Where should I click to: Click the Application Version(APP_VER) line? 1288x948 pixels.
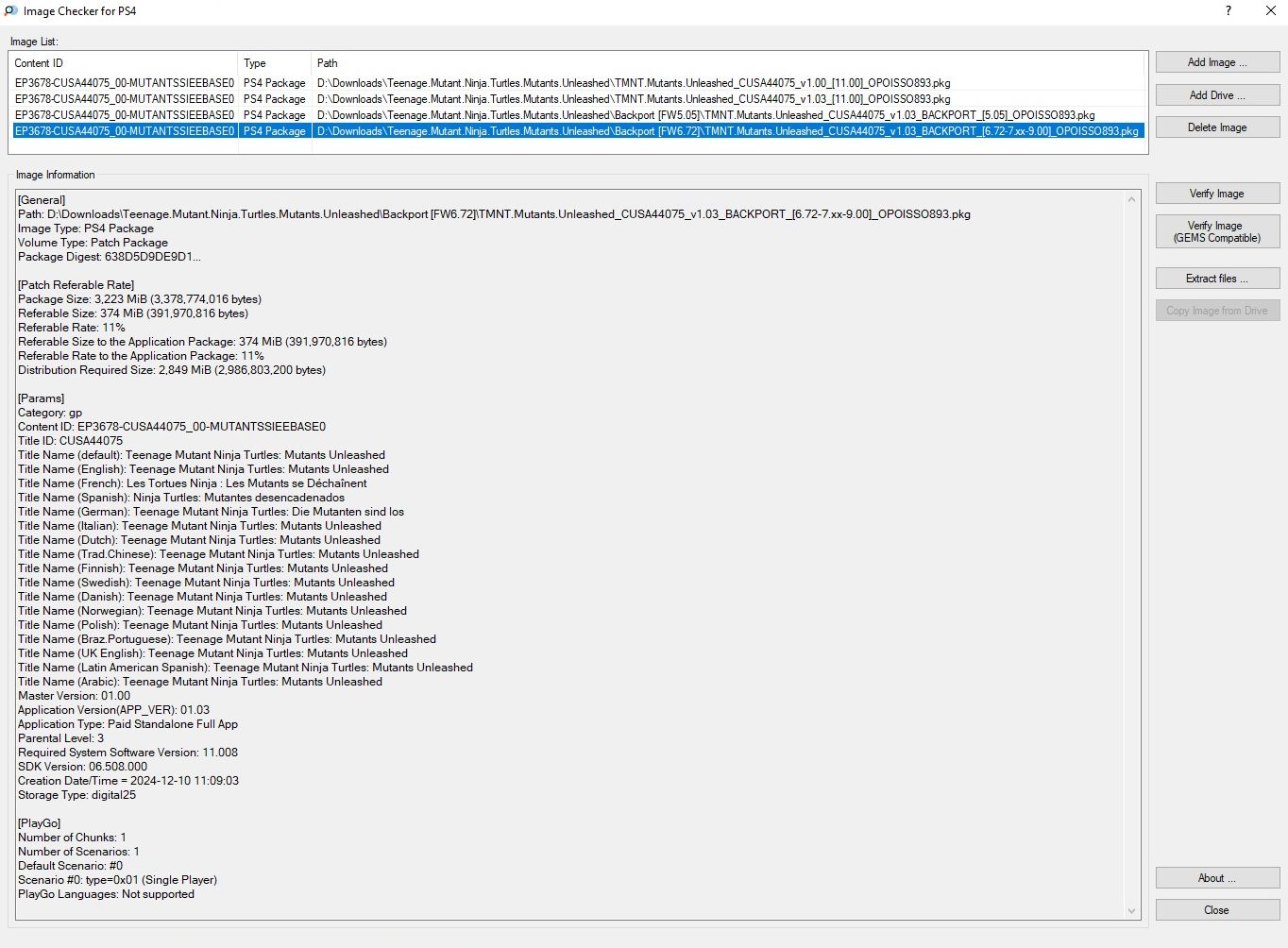[114, 710]
